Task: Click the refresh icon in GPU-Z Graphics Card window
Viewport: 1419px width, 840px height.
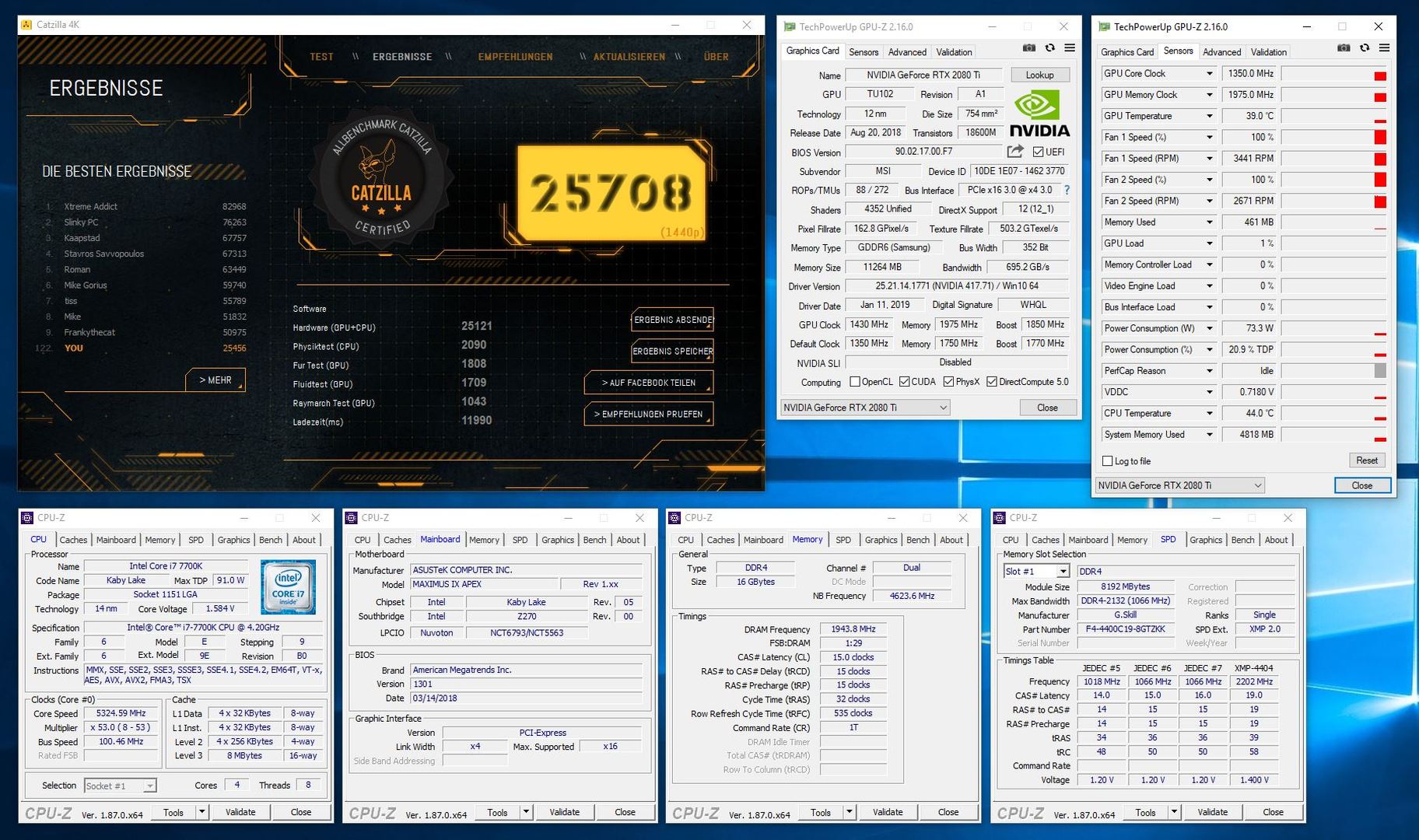Action: tap(1049, 48)
